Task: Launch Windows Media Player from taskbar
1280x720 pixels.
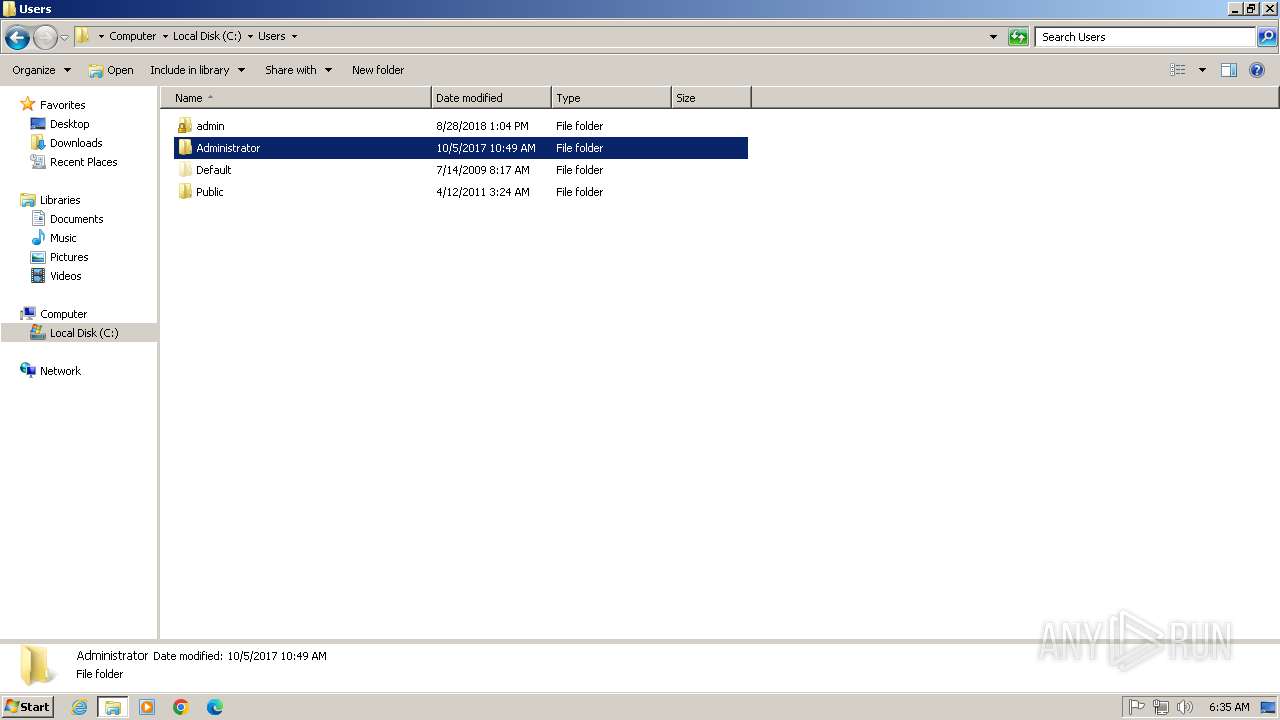Action: click(x=147, y=707)
